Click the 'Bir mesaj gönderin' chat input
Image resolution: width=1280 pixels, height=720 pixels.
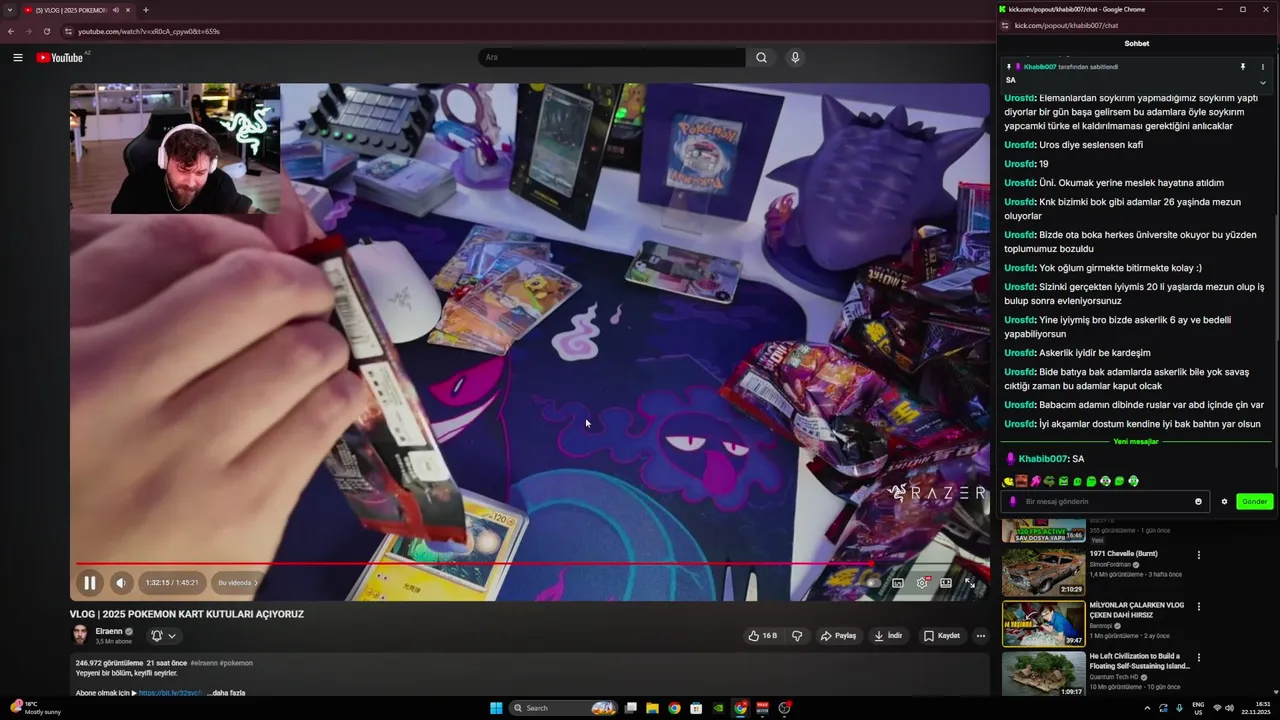point(1106,502)
